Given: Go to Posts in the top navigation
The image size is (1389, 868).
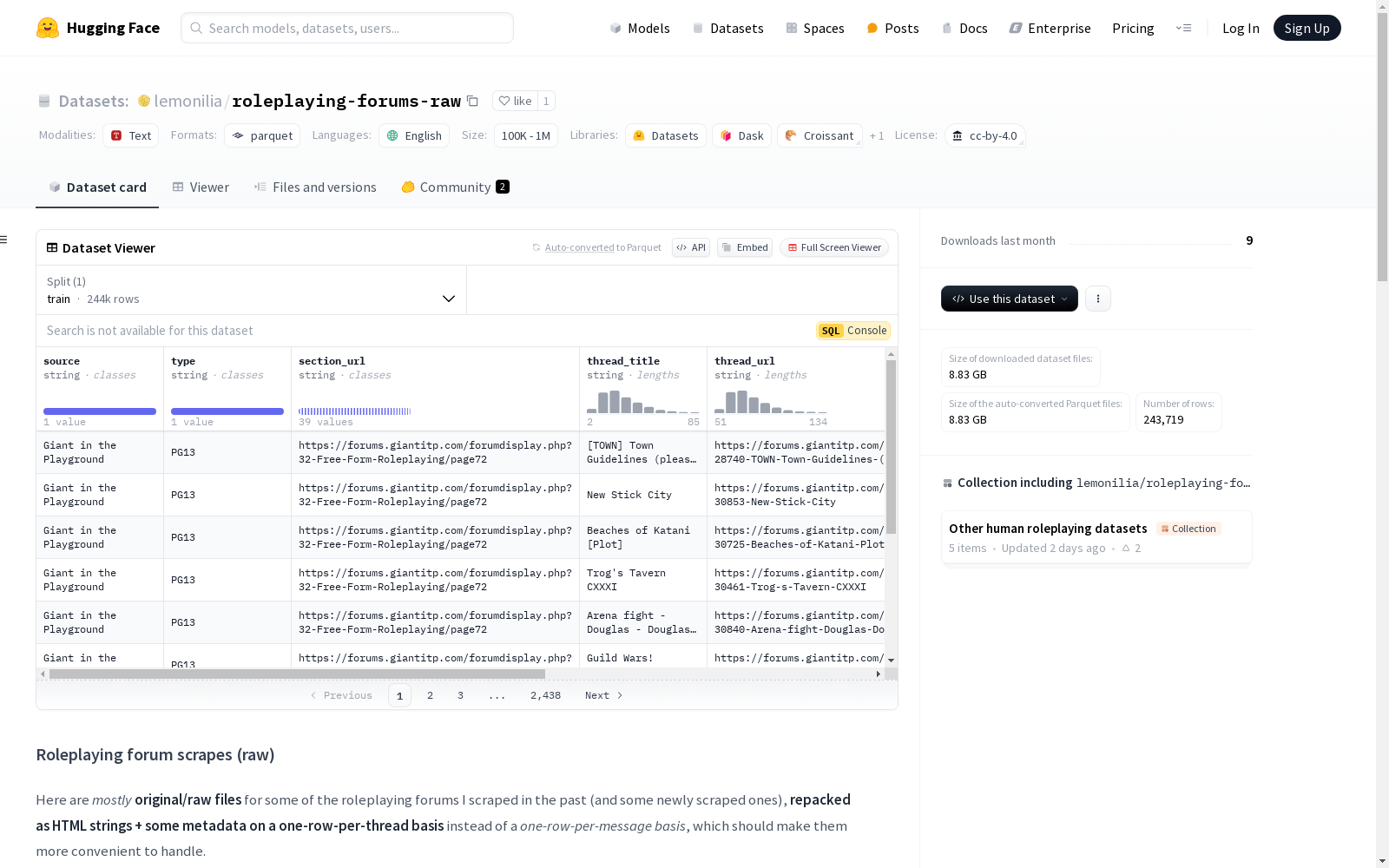Looking at the screenshot, I should click(x=892, y=28).
